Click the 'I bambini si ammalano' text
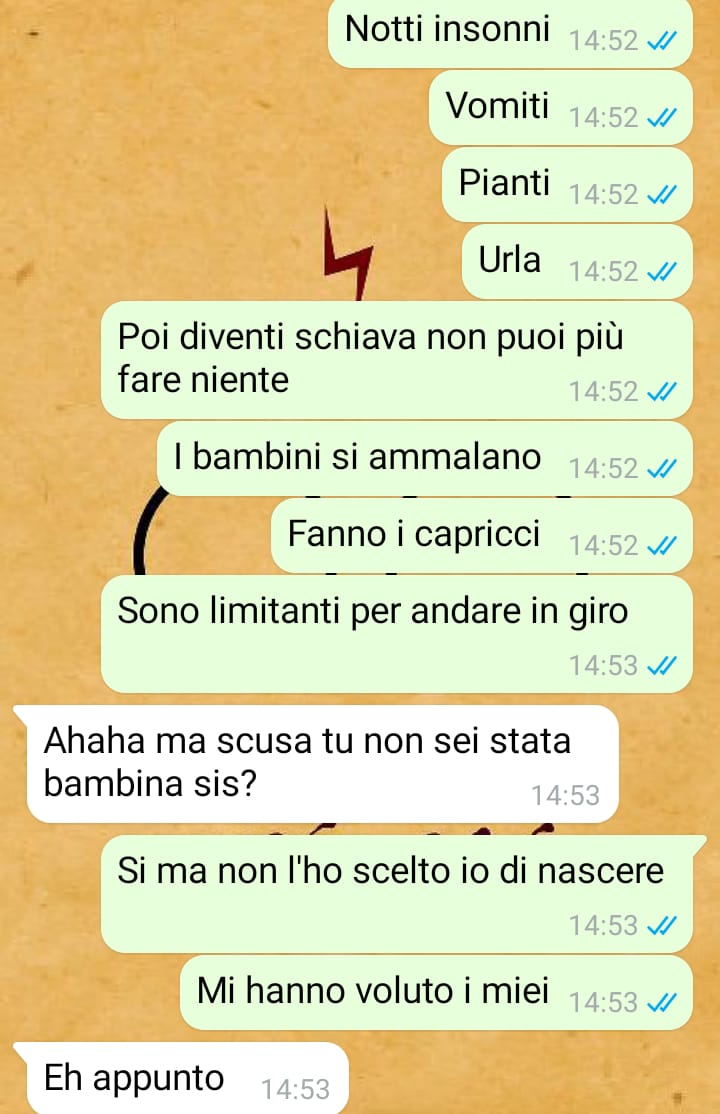The width and height of the screenshot is (720, 1114). click(358, 456)
